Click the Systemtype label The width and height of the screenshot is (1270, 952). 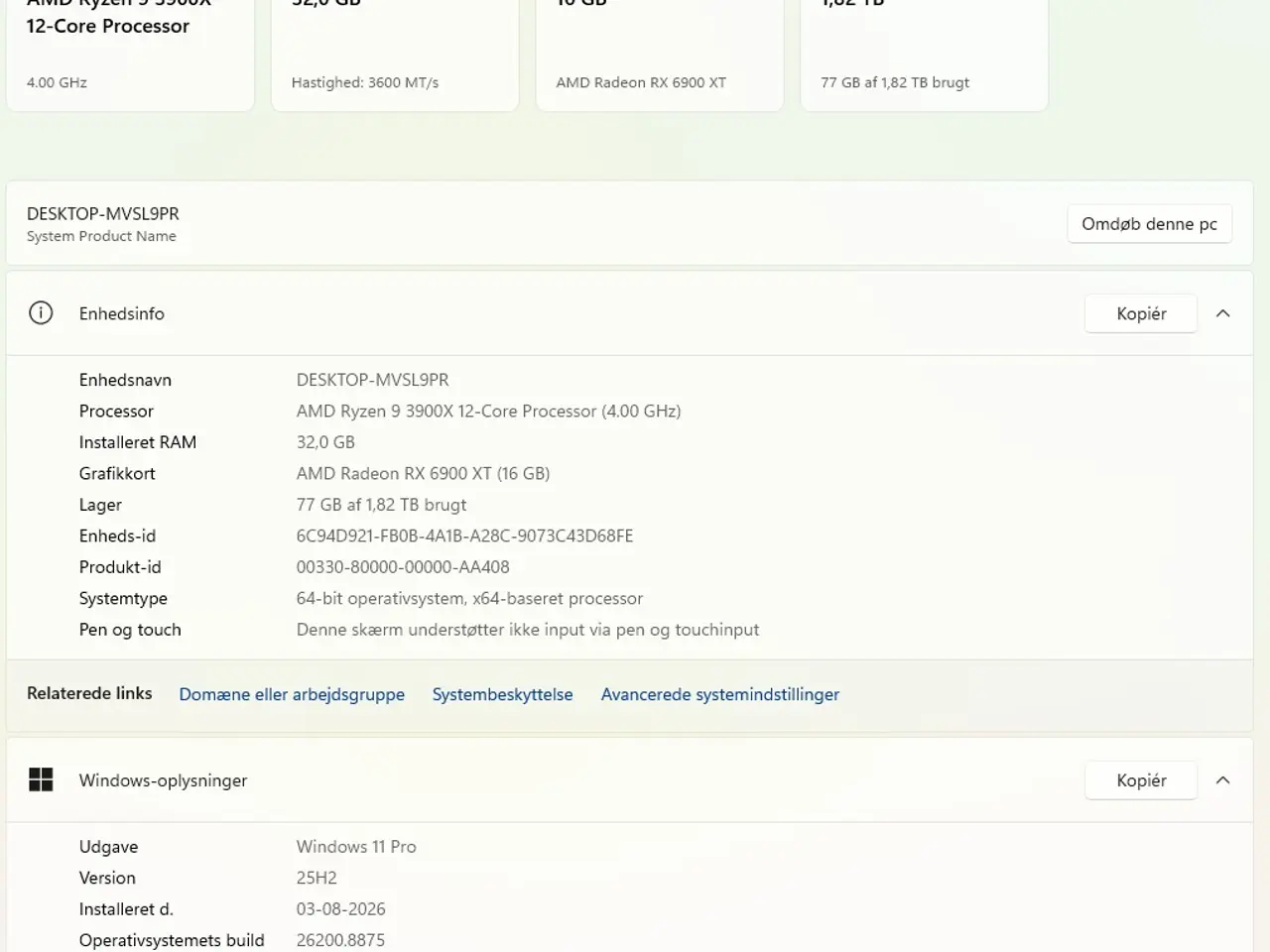click(x=123, y=598)
